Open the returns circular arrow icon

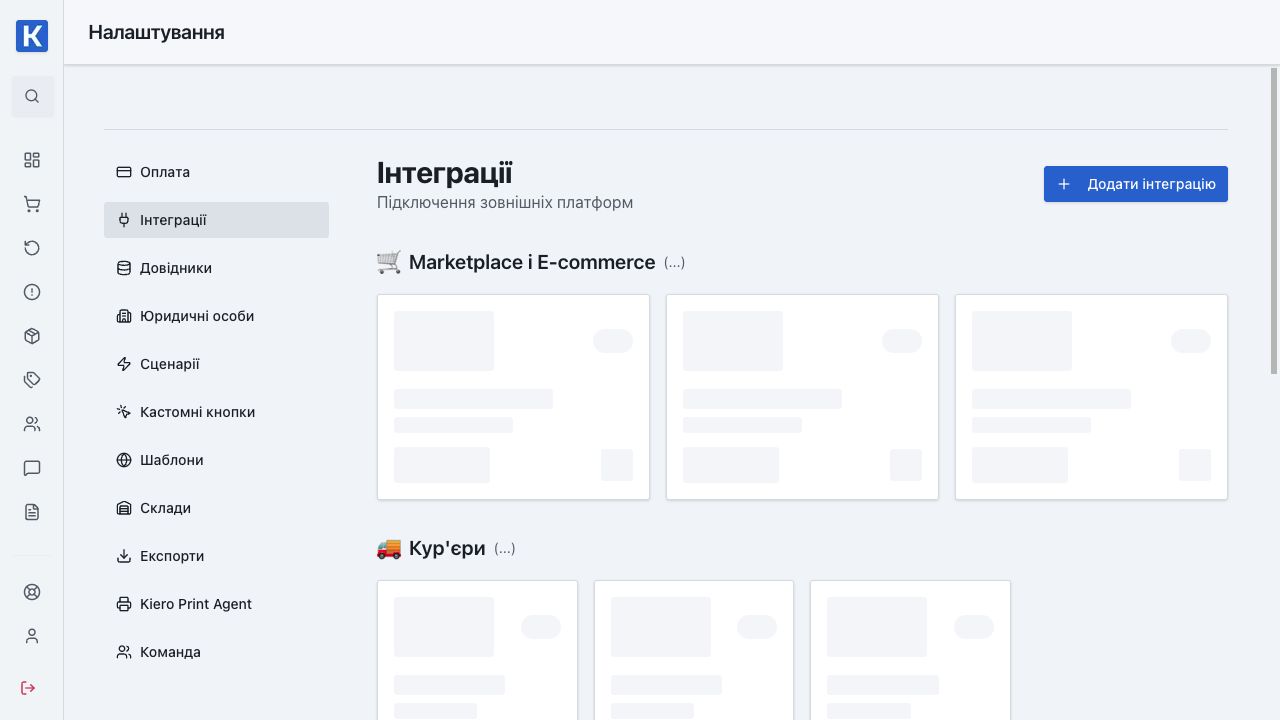(32, 248)
